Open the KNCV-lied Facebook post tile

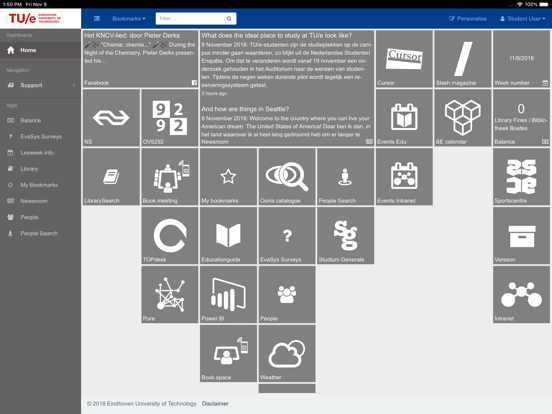140,59
